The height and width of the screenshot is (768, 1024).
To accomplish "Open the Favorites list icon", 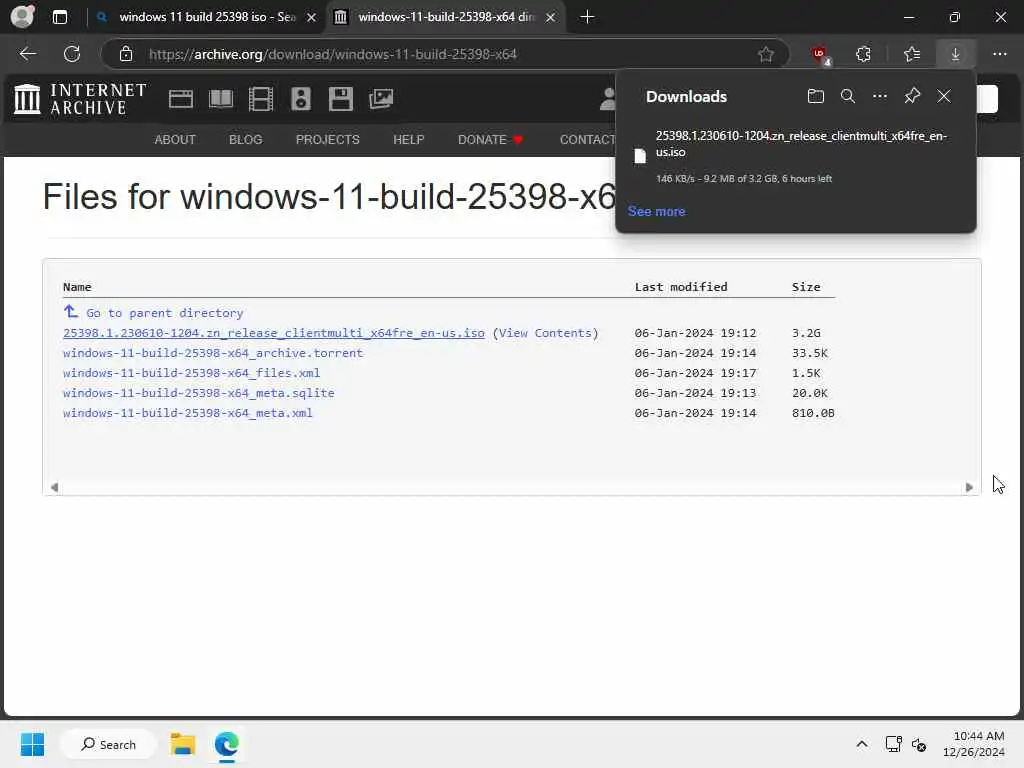I will 912,54.
